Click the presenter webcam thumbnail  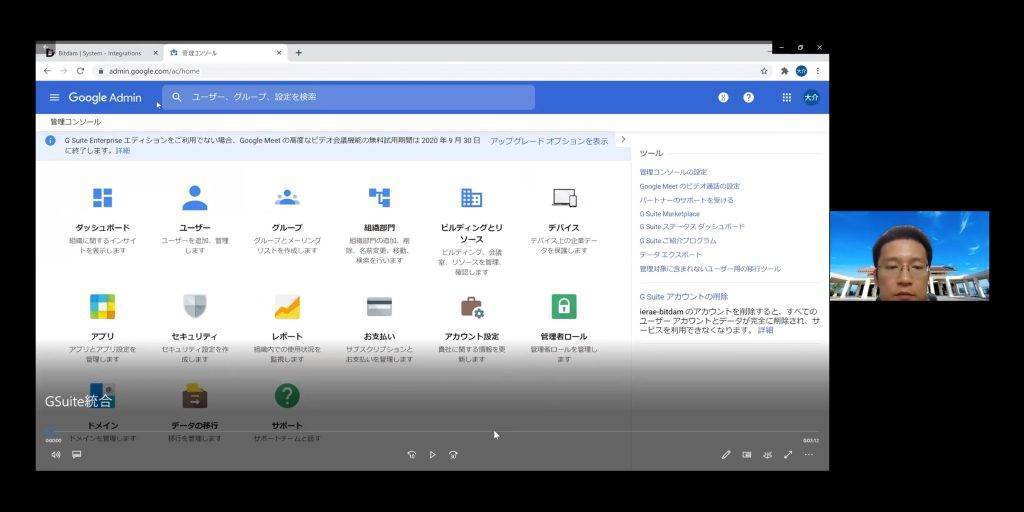pyautogui.click(x=909, y=255)
